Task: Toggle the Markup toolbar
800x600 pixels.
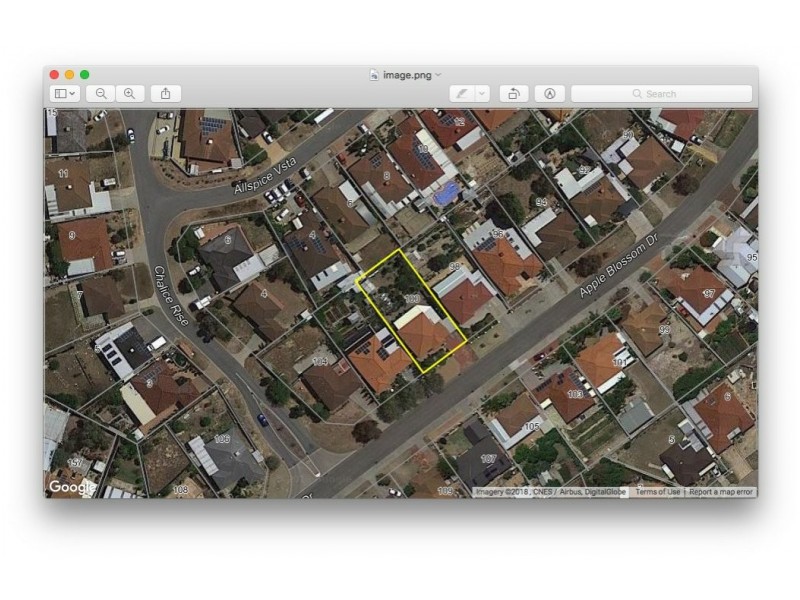Action: pyautogui.click(x=549, y=93)
